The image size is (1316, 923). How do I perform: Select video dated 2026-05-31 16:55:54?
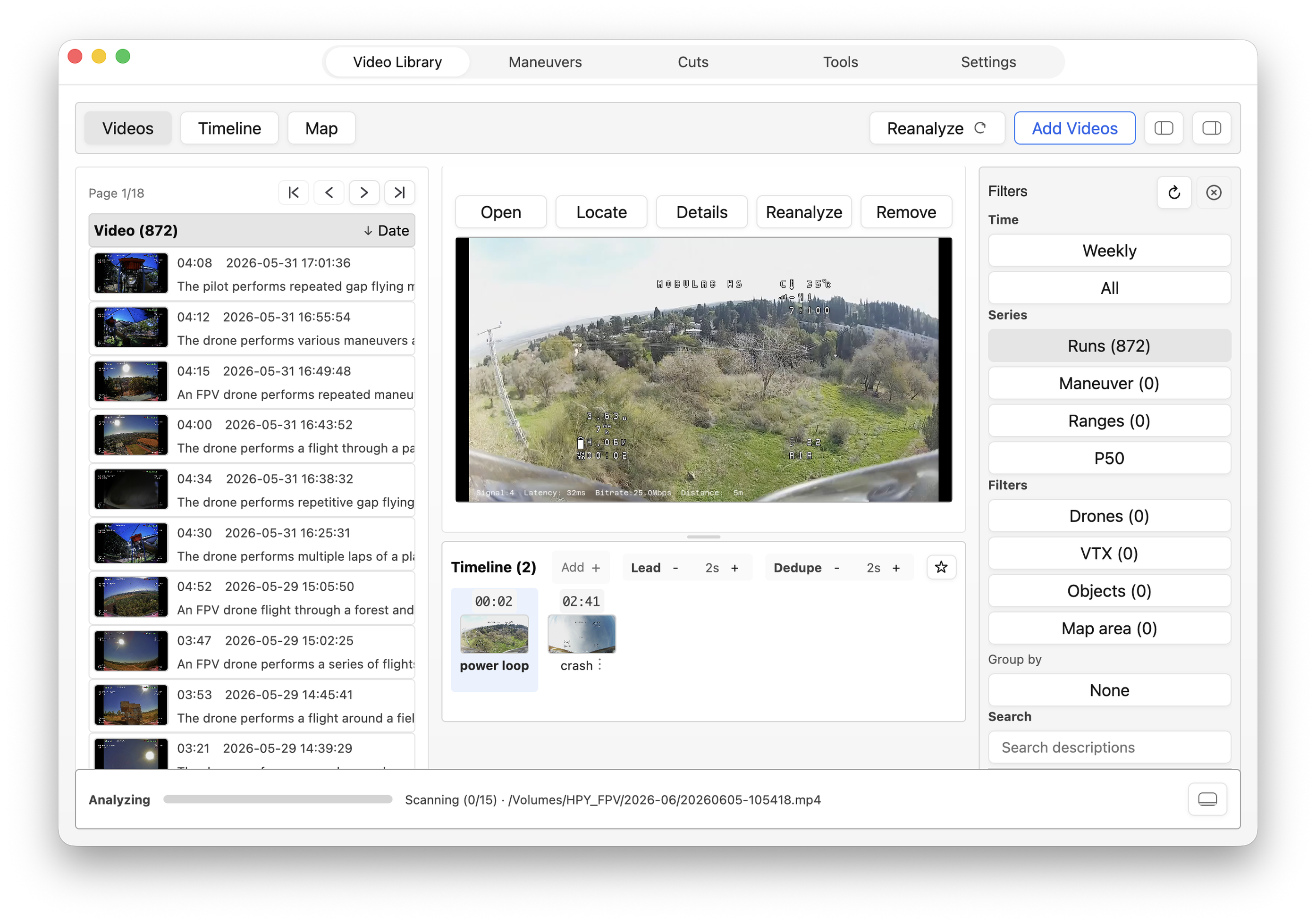click(x=252, y=327)
